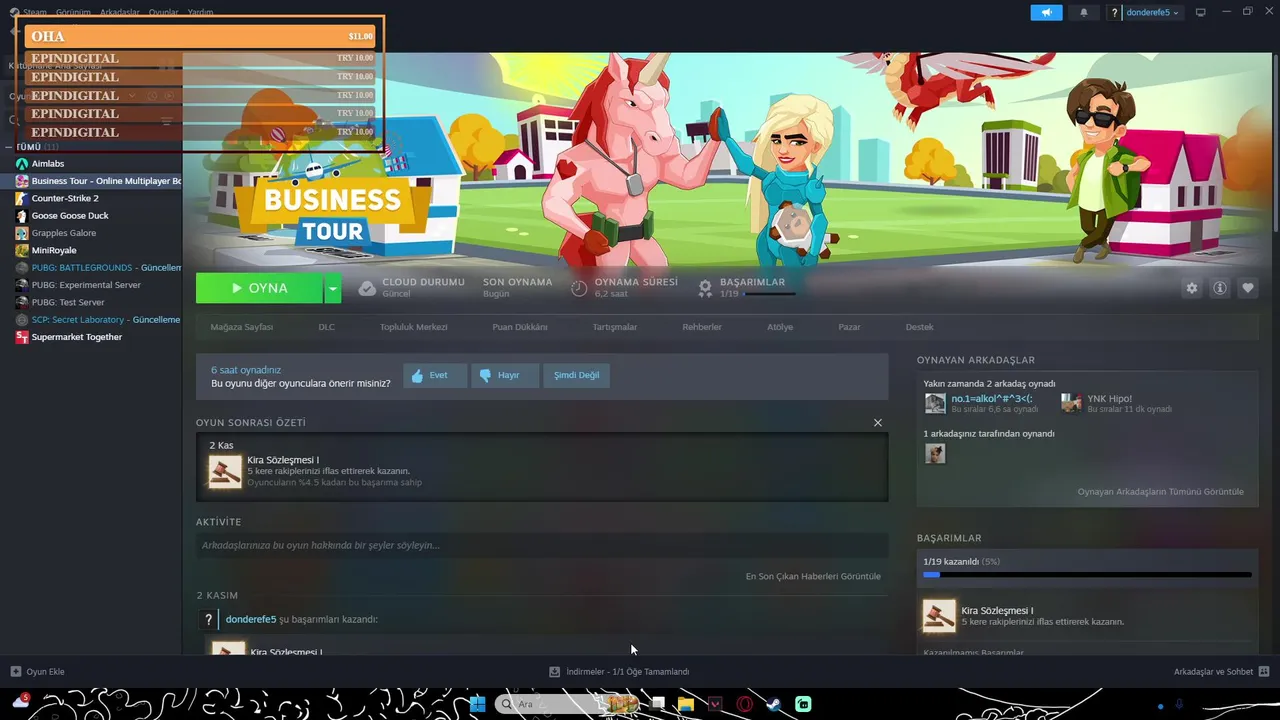Click the cloud status icon
1280x720 pixels.
pyautogui.click(x=367, y=288)
